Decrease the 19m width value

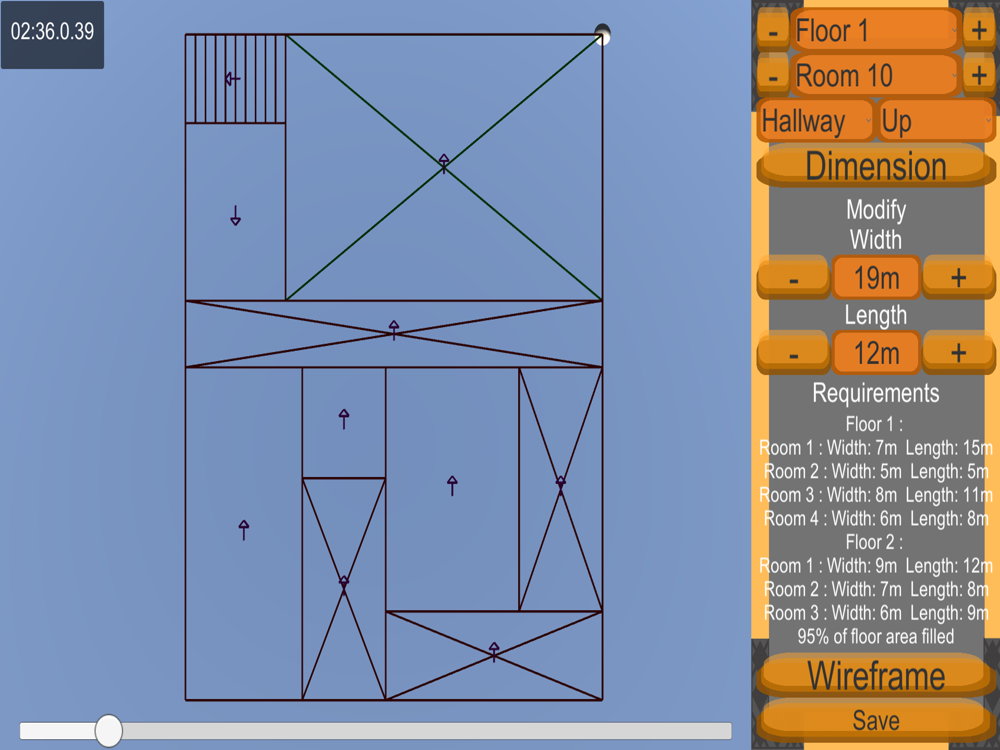[793, 278]
